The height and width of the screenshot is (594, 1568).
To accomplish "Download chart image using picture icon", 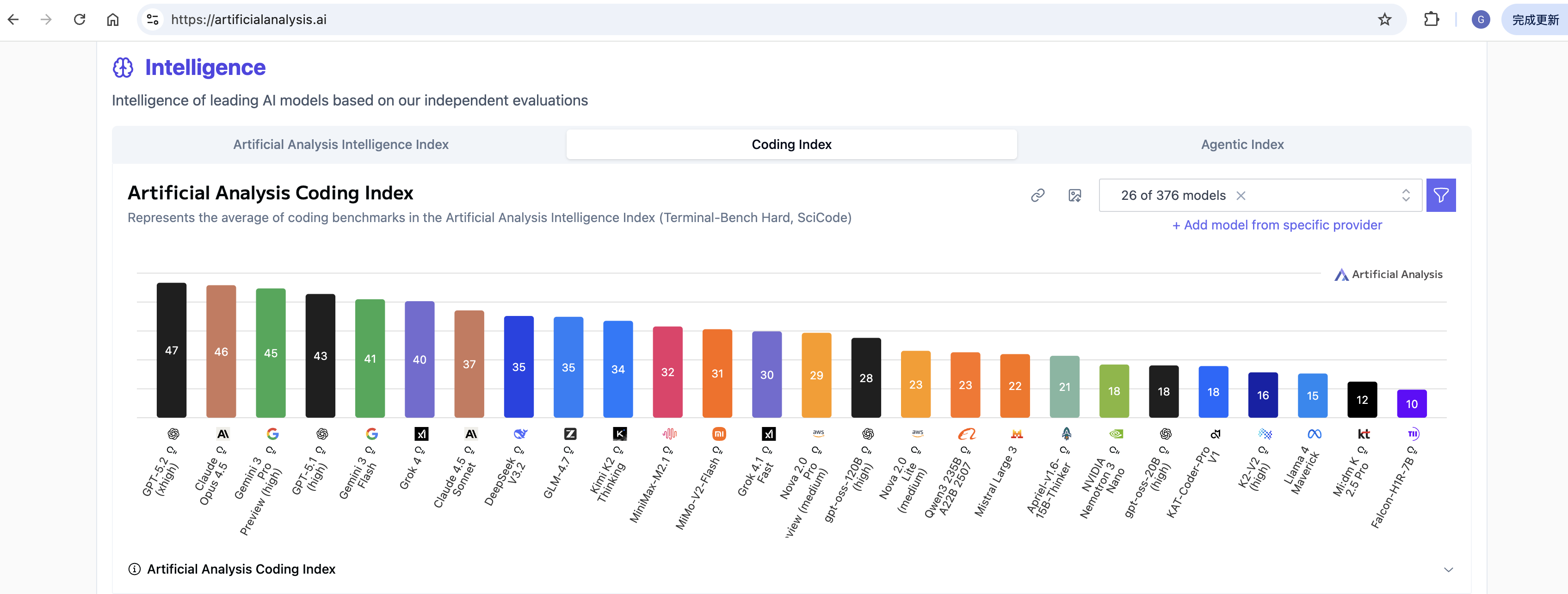I will point(1075,195).
